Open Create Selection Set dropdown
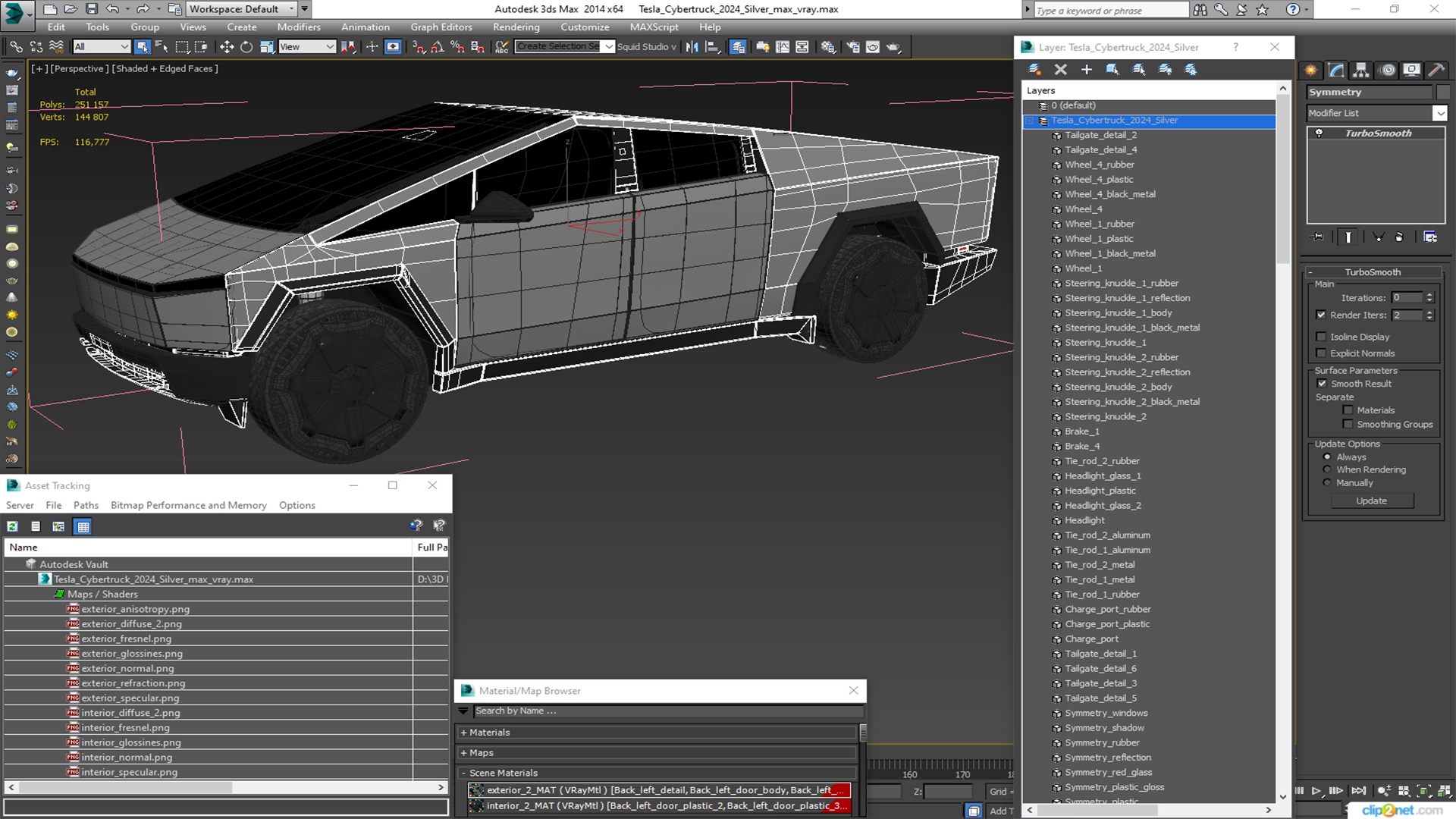1456x819 pixels. (609, 47)
